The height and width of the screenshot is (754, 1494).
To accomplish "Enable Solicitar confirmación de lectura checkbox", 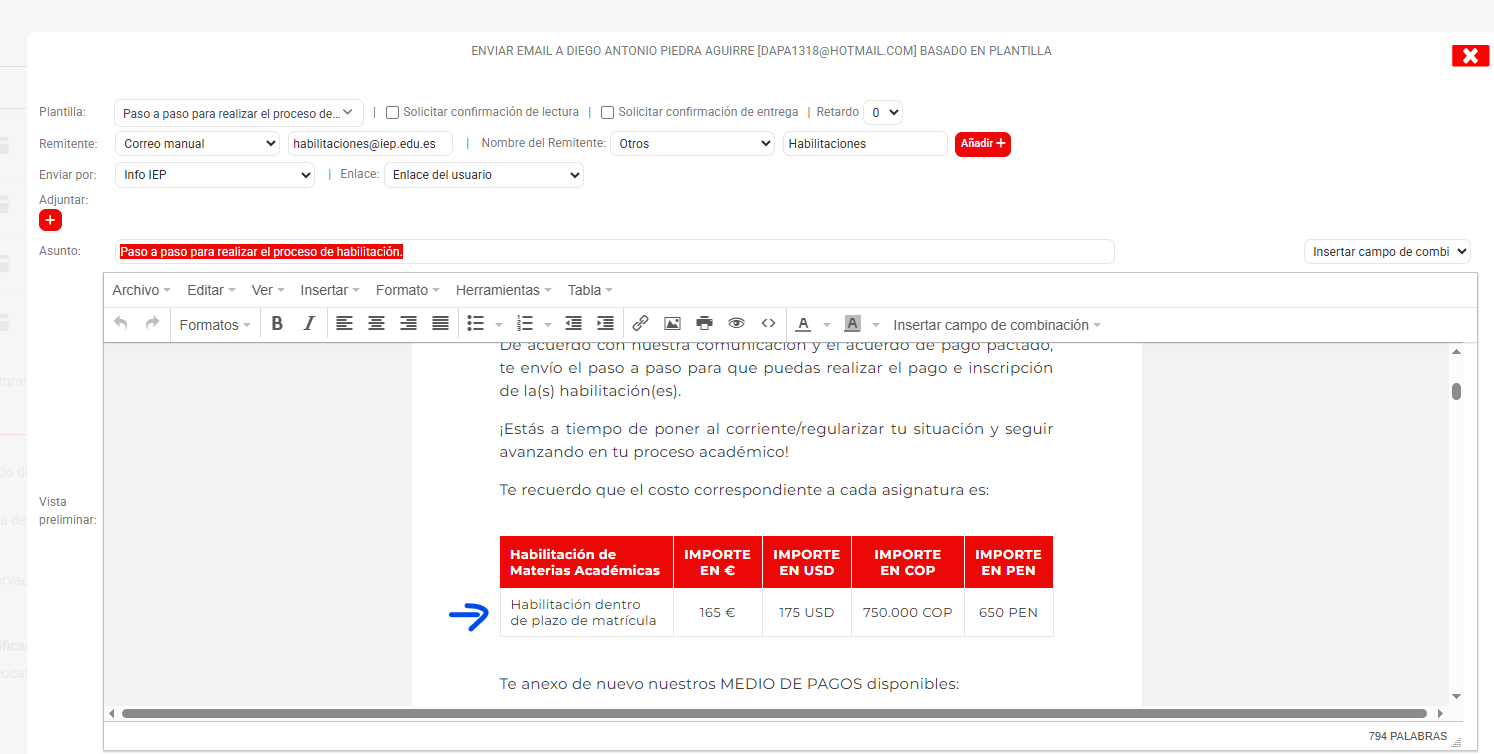I will tap(393, 113).
